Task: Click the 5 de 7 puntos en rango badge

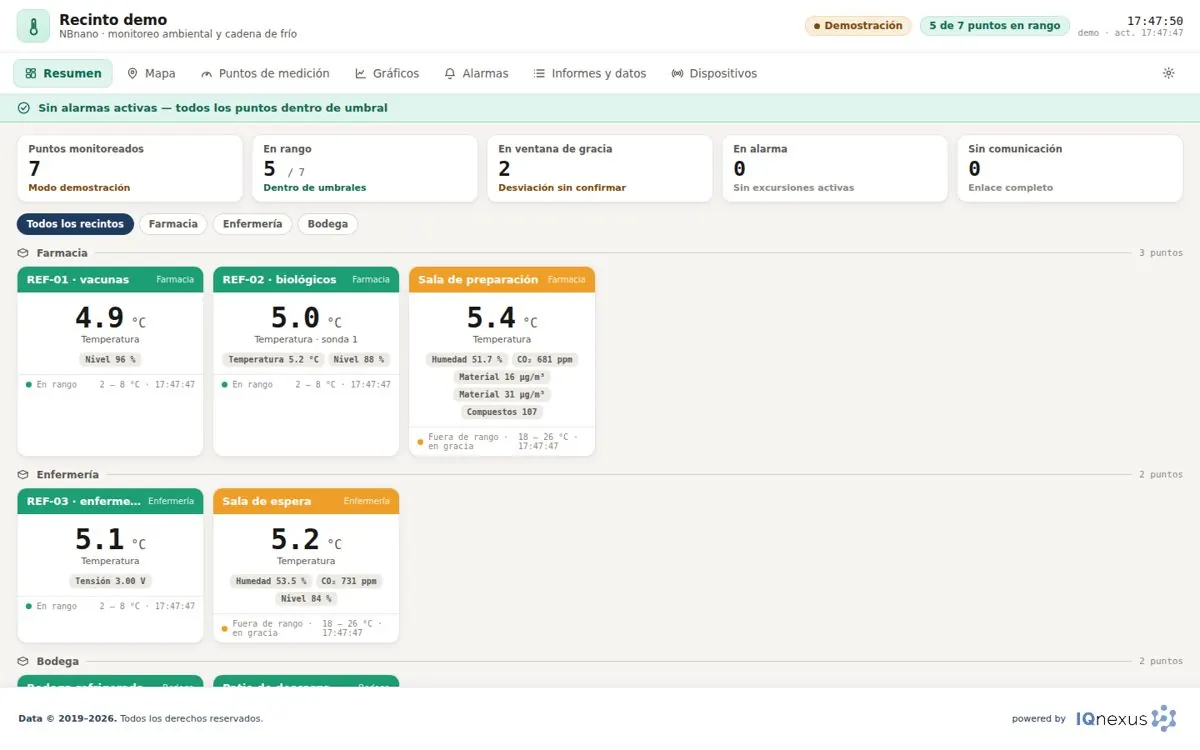Action: 995,26
